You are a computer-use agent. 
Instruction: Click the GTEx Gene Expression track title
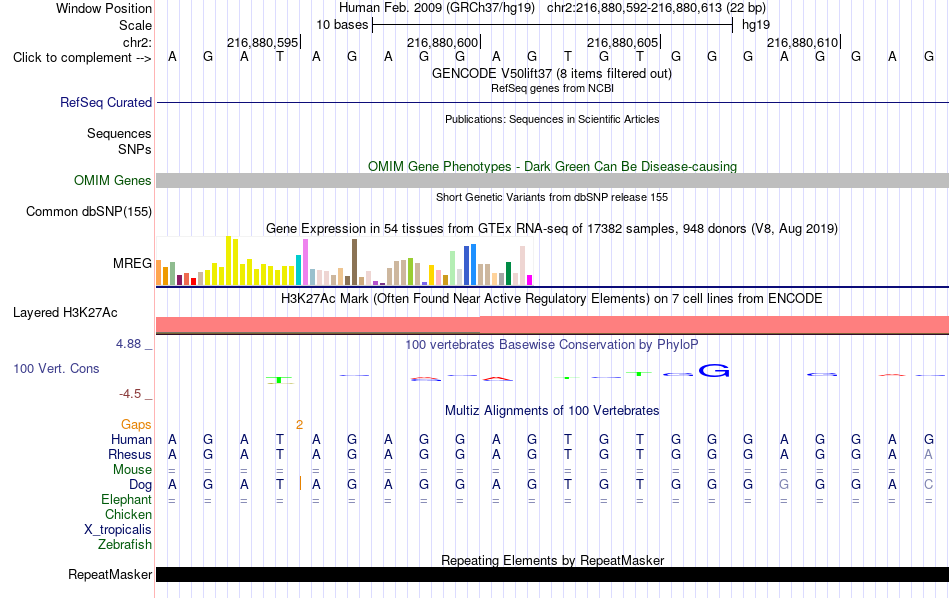click(552, 228)
